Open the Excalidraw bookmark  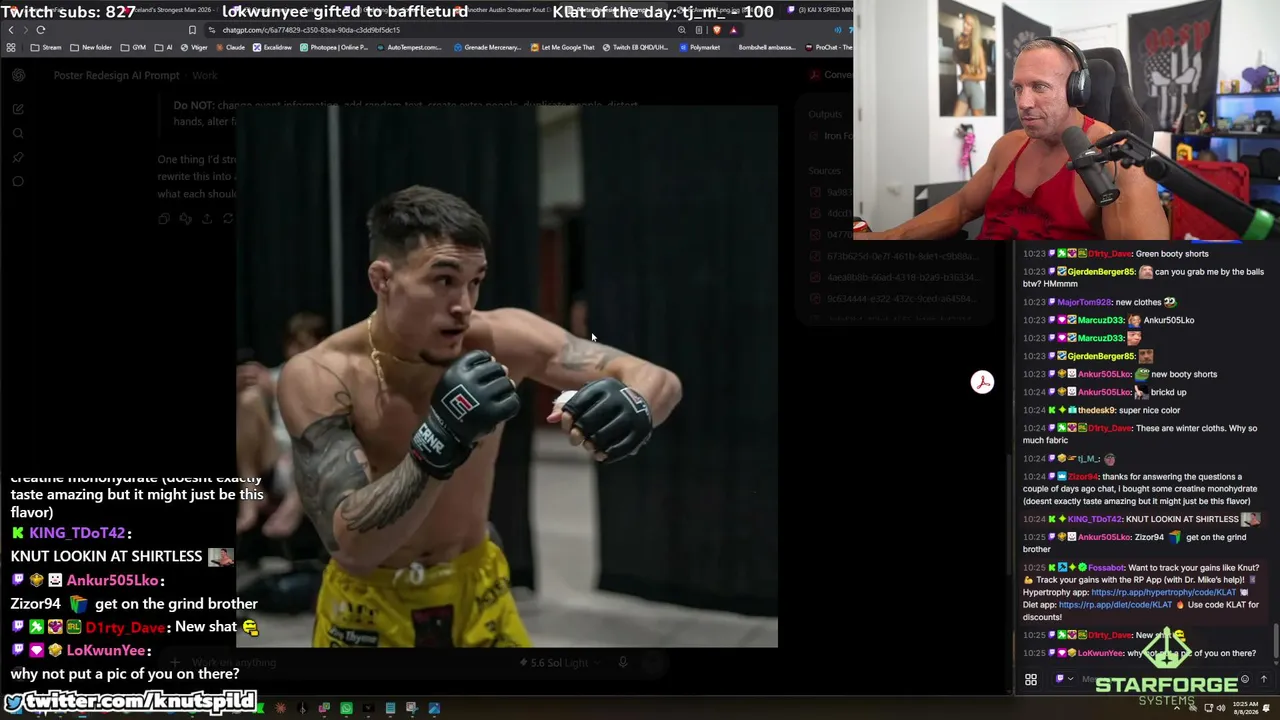[x=272, y=47]
